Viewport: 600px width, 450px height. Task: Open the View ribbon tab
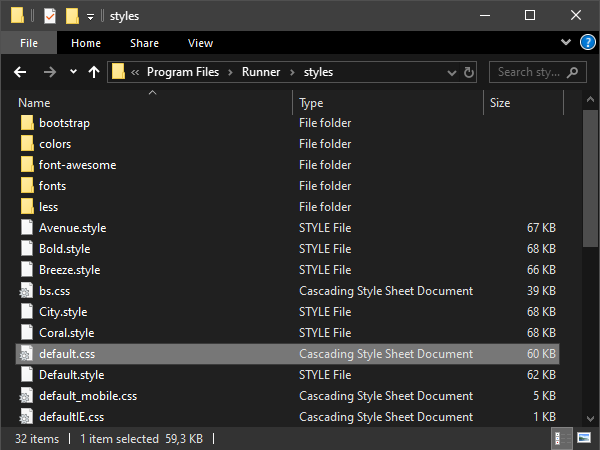click(200, 43)
